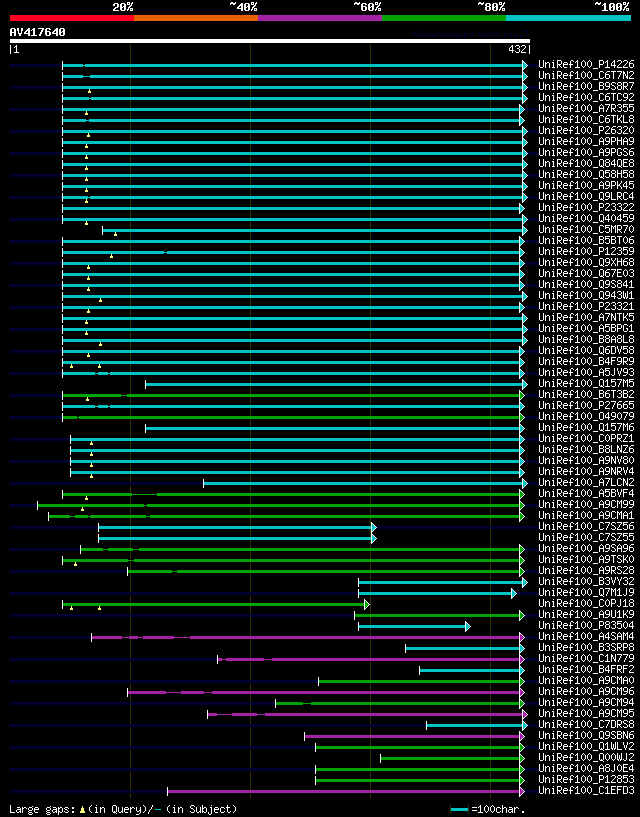The image size is (640, 817).
Task: Select the UniRef100_B6T3B2 label
Action: pos(586,394)
